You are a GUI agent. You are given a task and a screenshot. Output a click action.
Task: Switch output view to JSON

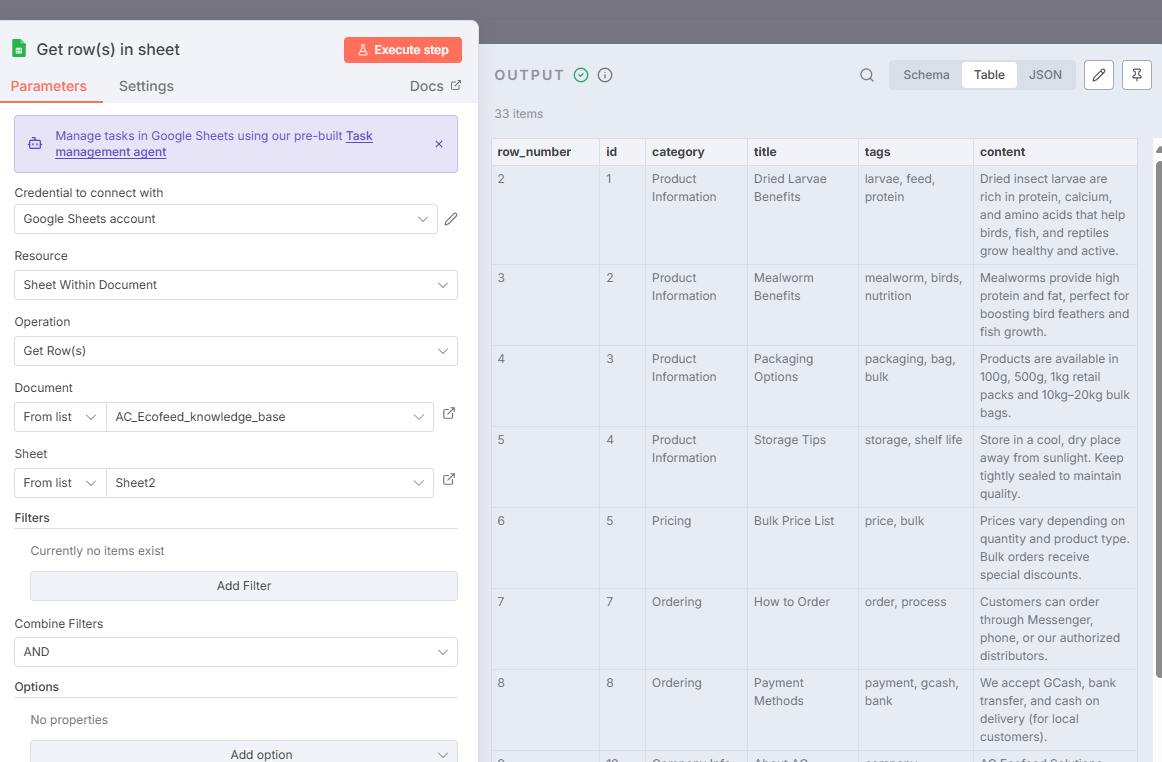tap(1045, 75)
